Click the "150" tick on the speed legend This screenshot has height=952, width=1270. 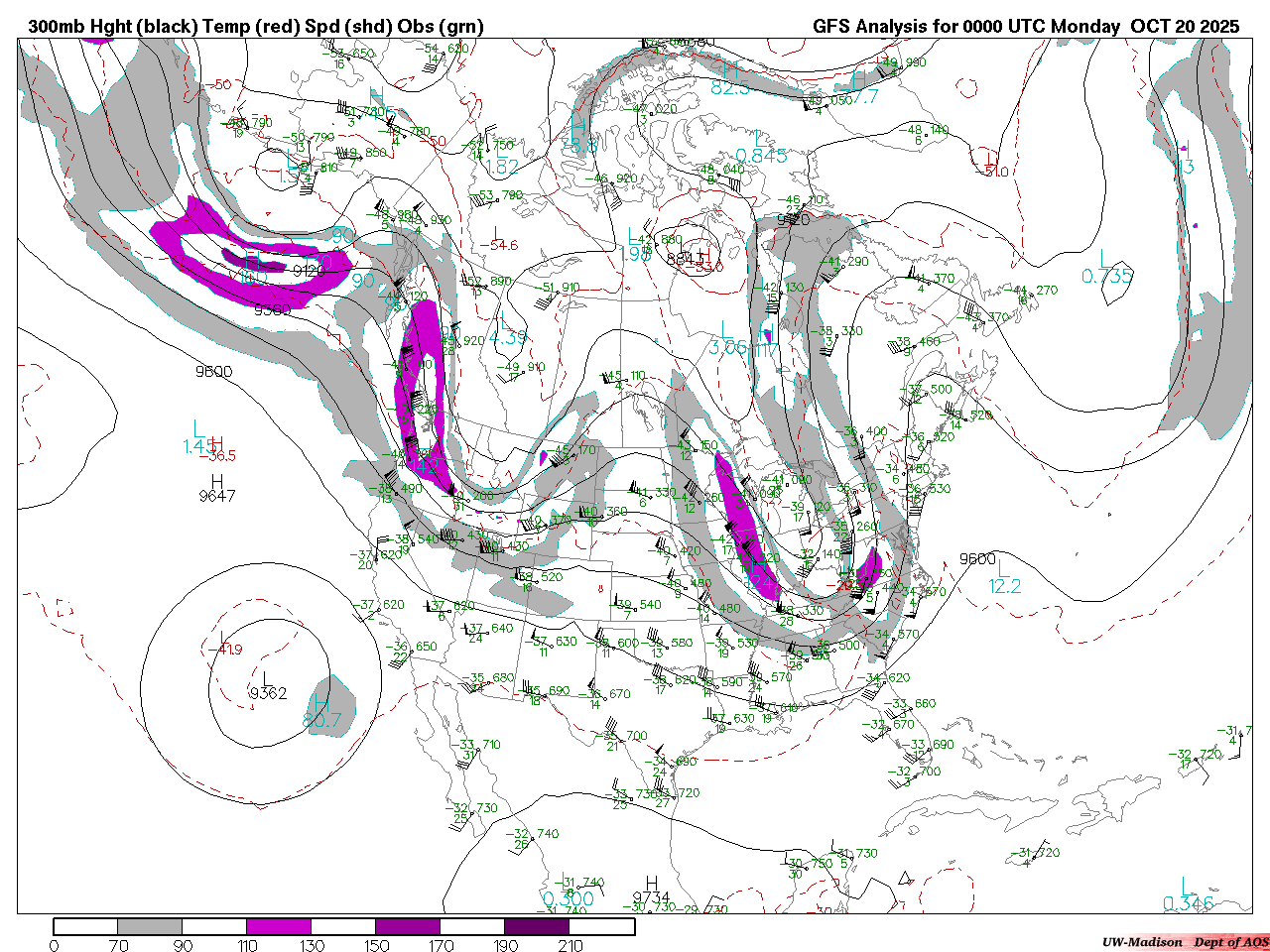click(376, 945)
